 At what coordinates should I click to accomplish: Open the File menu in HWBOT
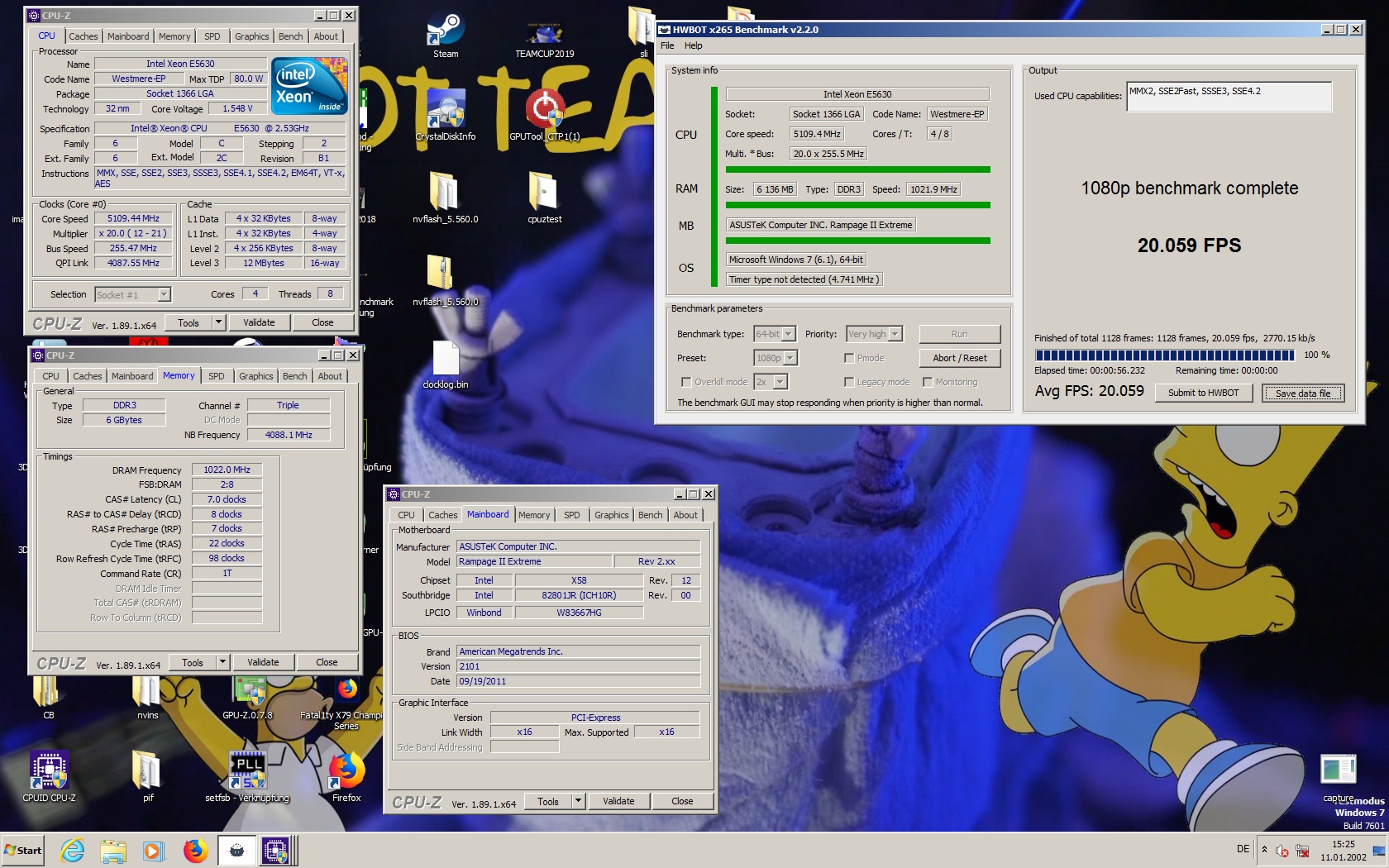(x=667, y=45)
